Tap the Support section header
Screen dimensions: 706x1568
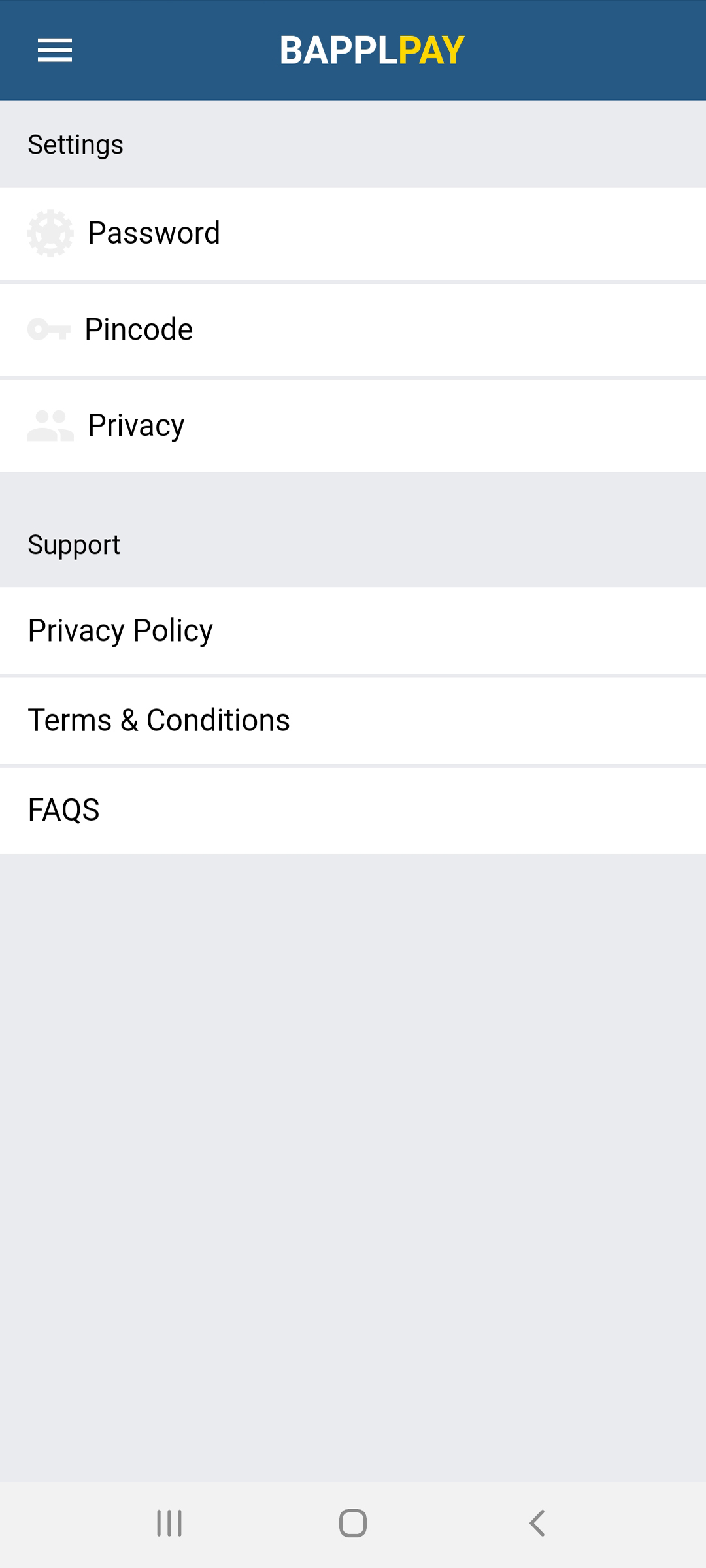tap(74, 545)
